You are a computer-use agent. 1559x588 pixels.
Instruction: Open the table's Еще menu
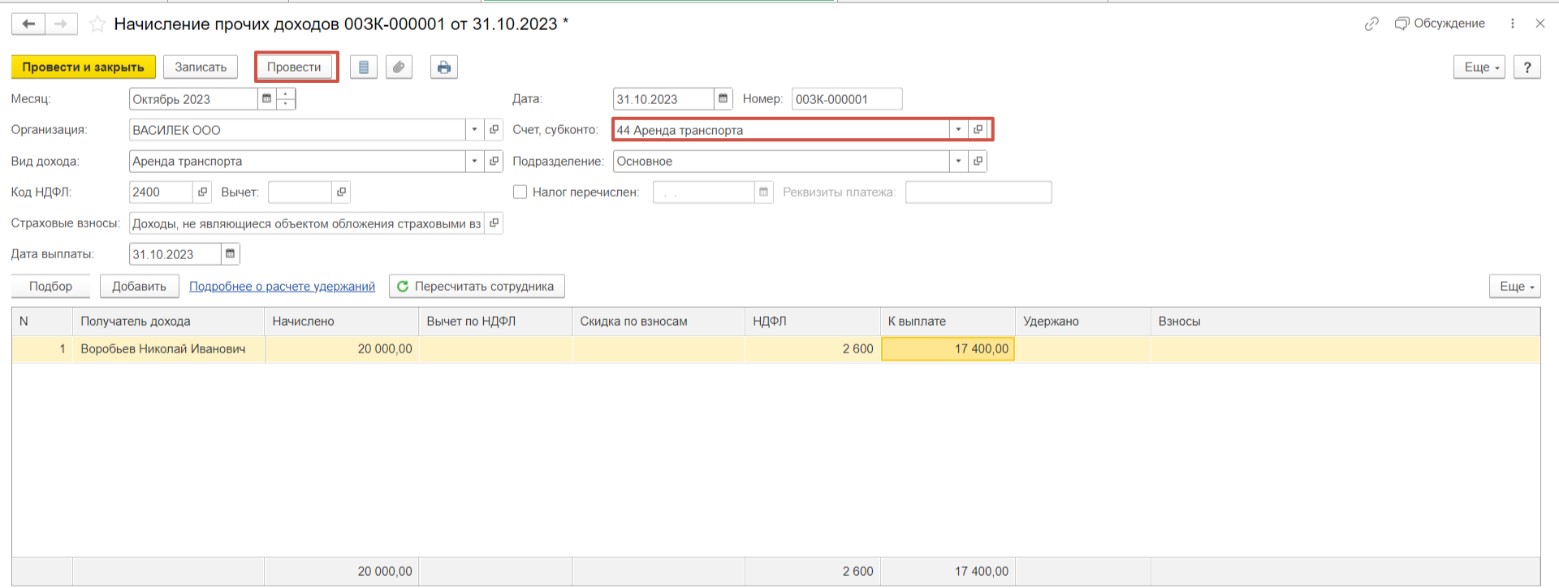1514,286
